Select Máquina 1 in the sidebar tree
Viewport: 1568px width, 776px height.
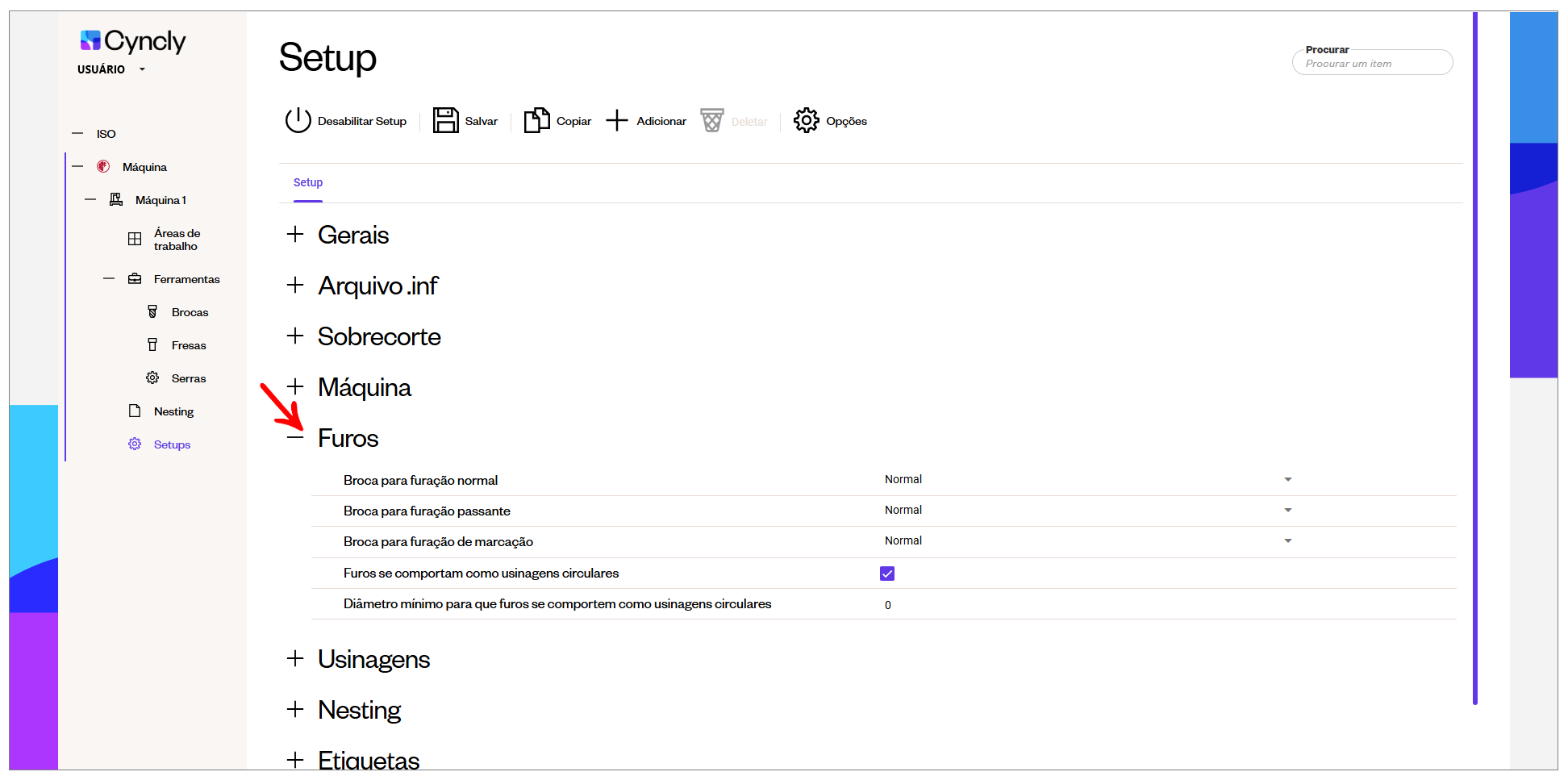(161, 200)
